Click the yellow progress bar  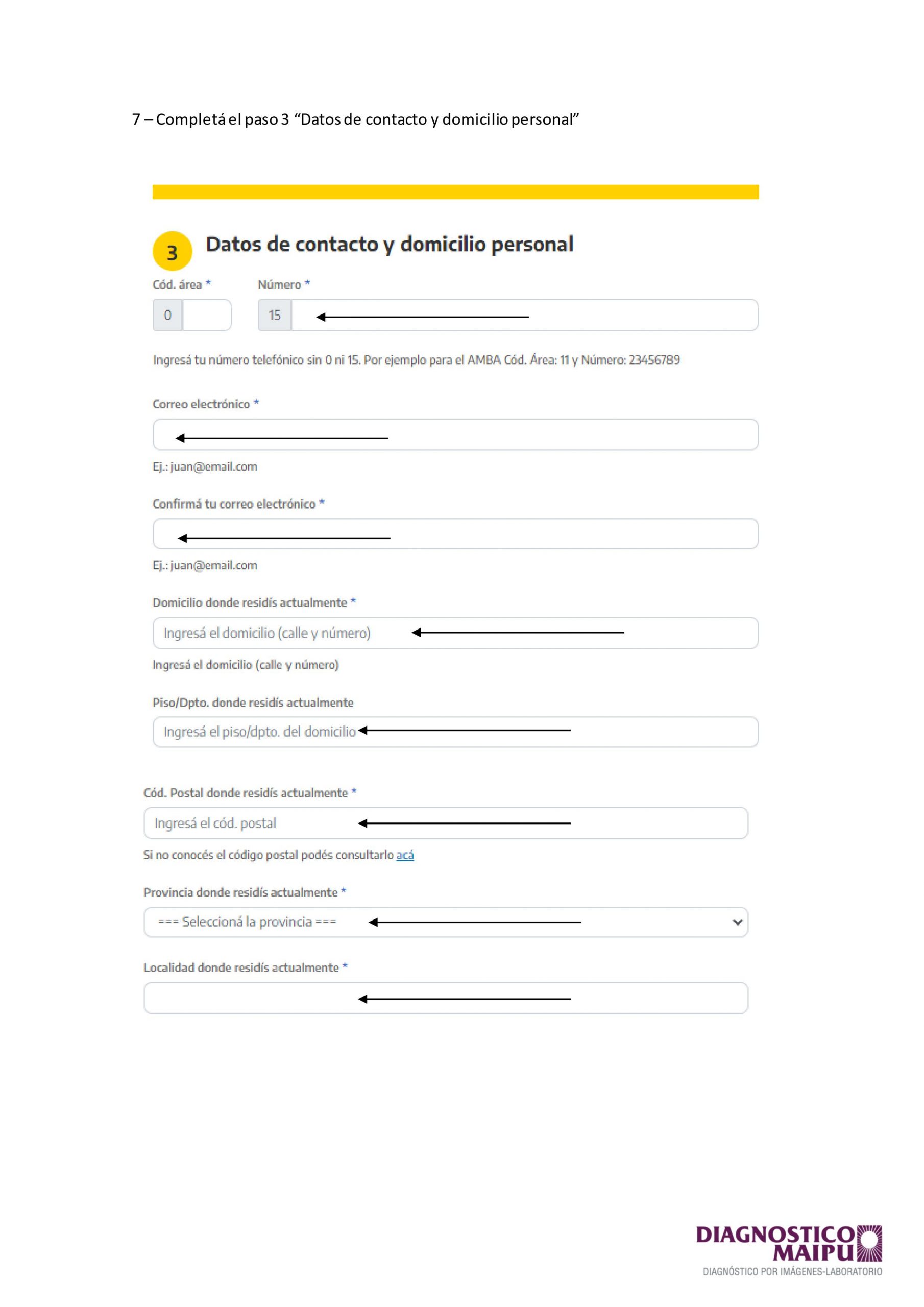click(455, 192)
